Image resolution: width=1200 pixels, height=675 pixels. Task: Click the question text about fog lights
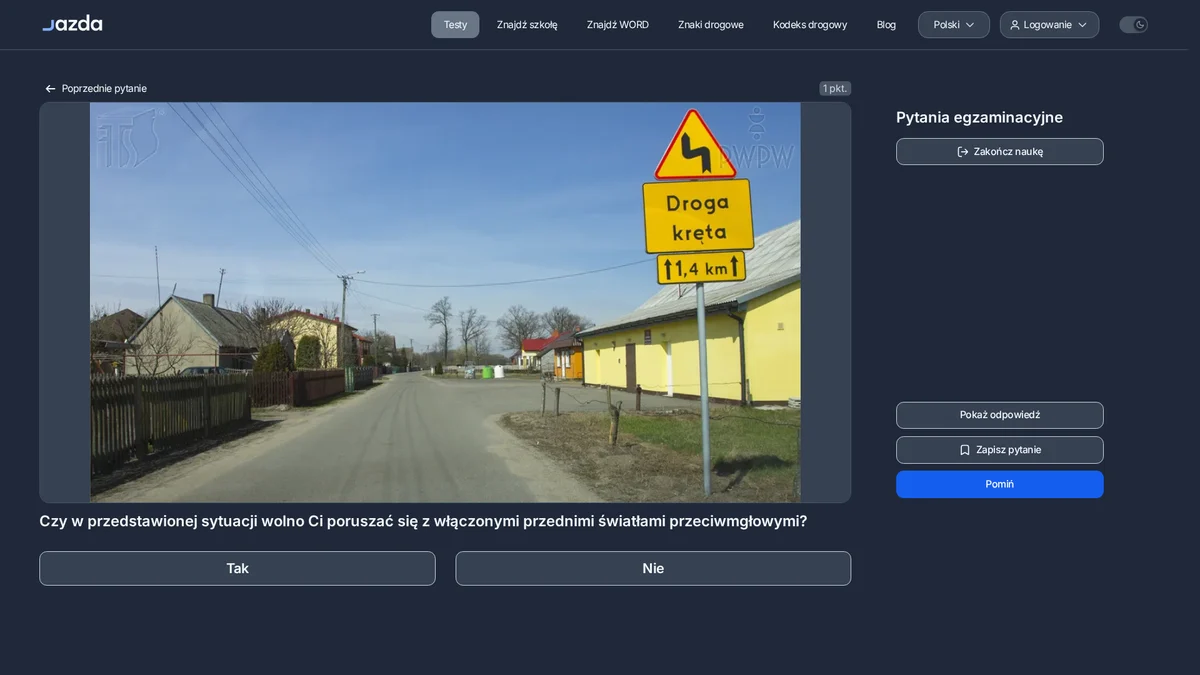[423, 521]
